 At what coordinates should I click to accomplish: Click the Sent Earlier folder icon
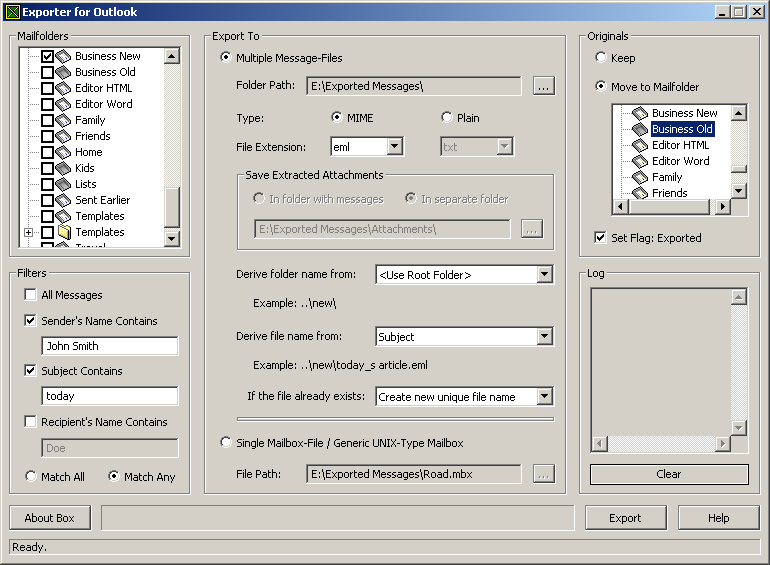coord(63,200)
